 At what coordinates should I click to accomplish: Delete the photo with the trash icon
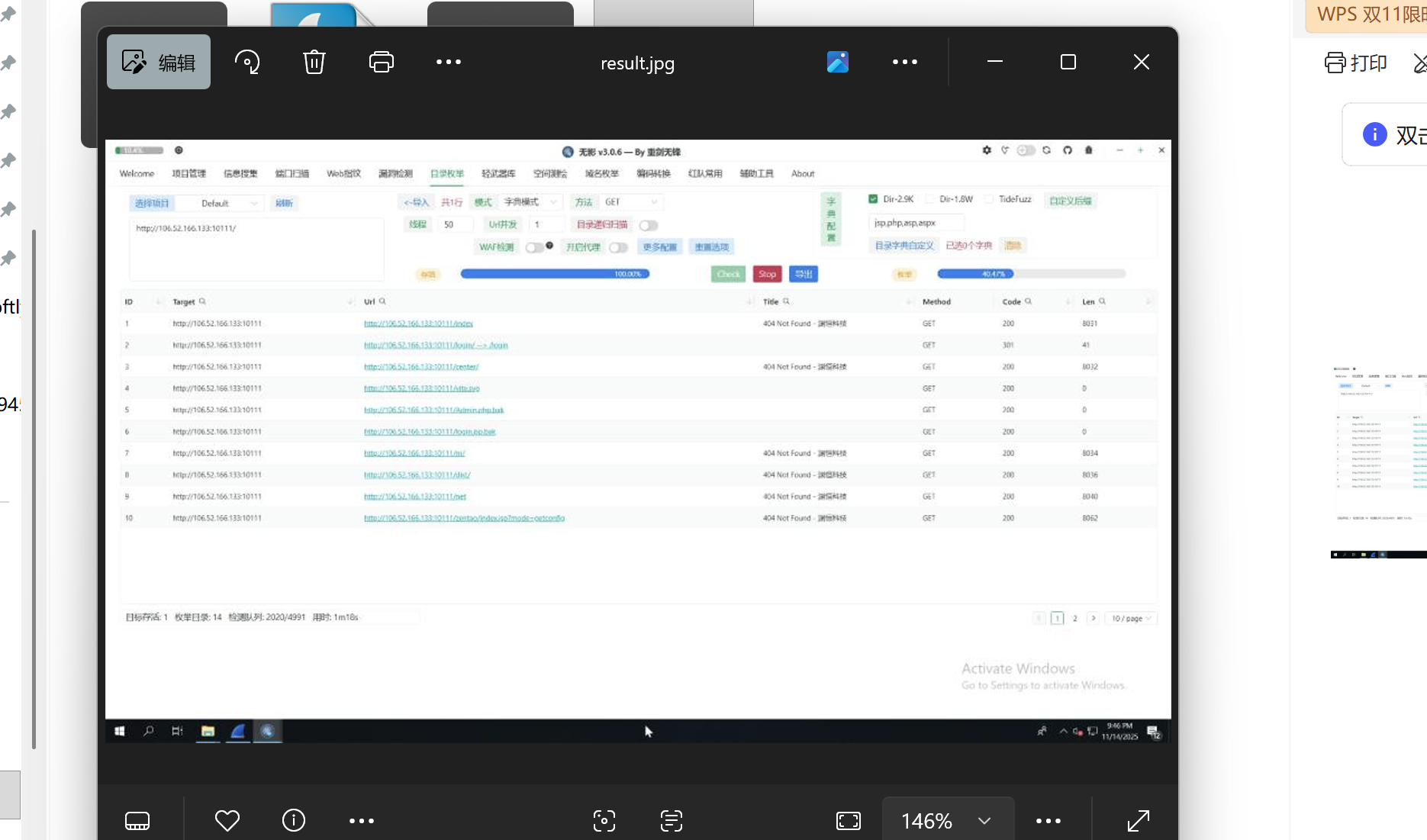pyautogui.click(x=314, y=62)
